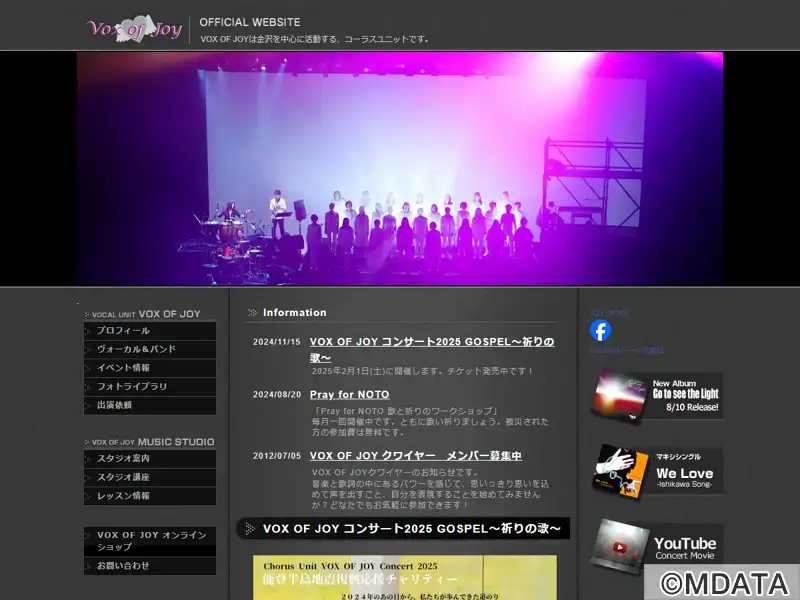Open the プロフィール menu item
800x600 pixels.
150,331
